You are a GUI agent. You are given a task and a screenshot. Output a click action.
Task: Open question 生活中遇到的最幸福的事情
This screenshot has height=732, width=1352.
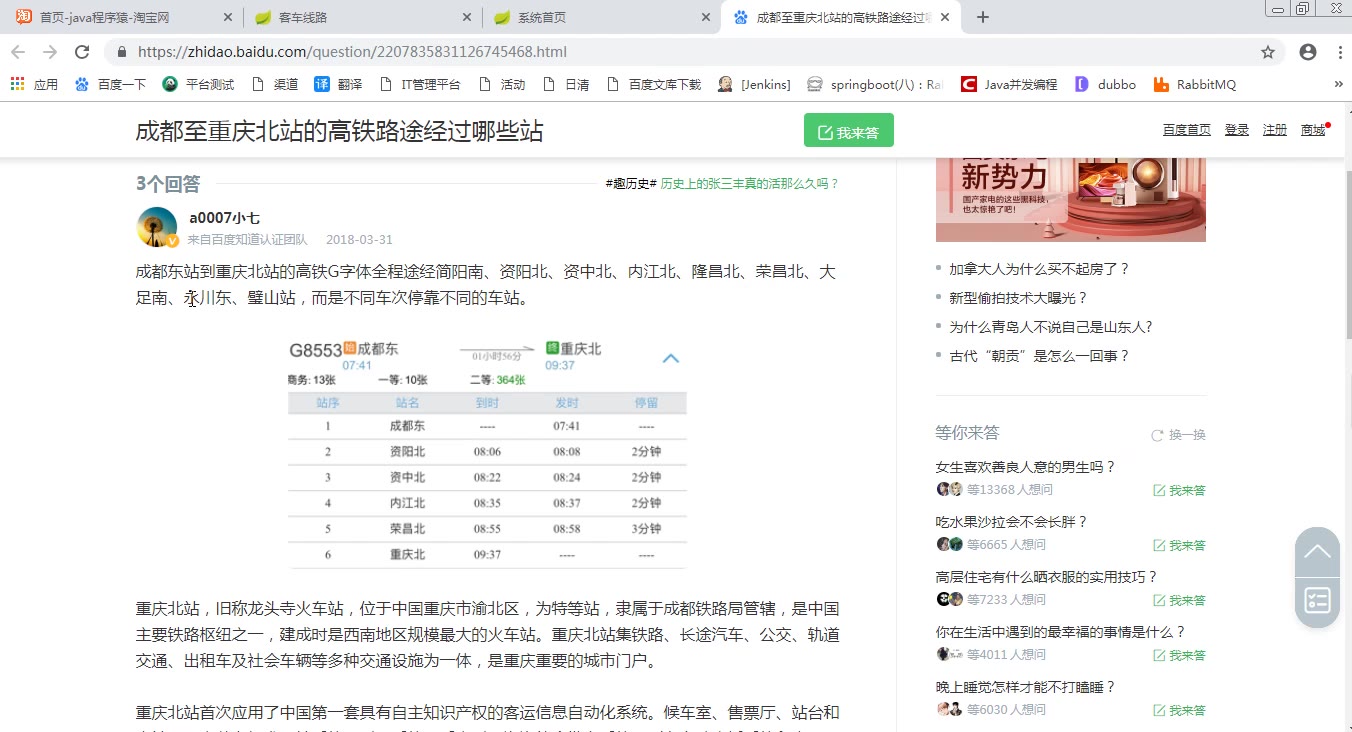1060,632
